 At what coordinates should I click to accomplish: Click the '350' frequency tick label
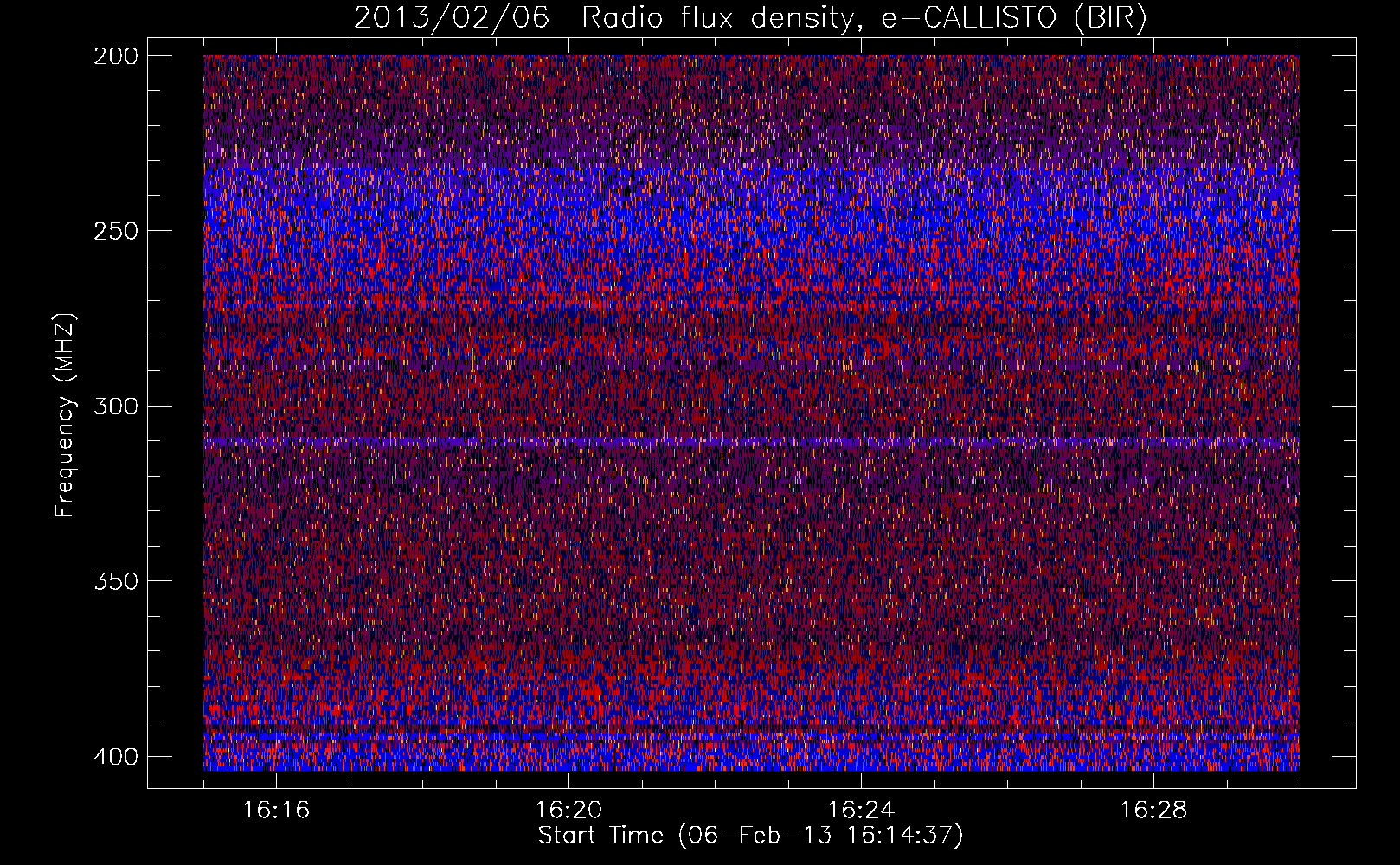tap(115, 581)
